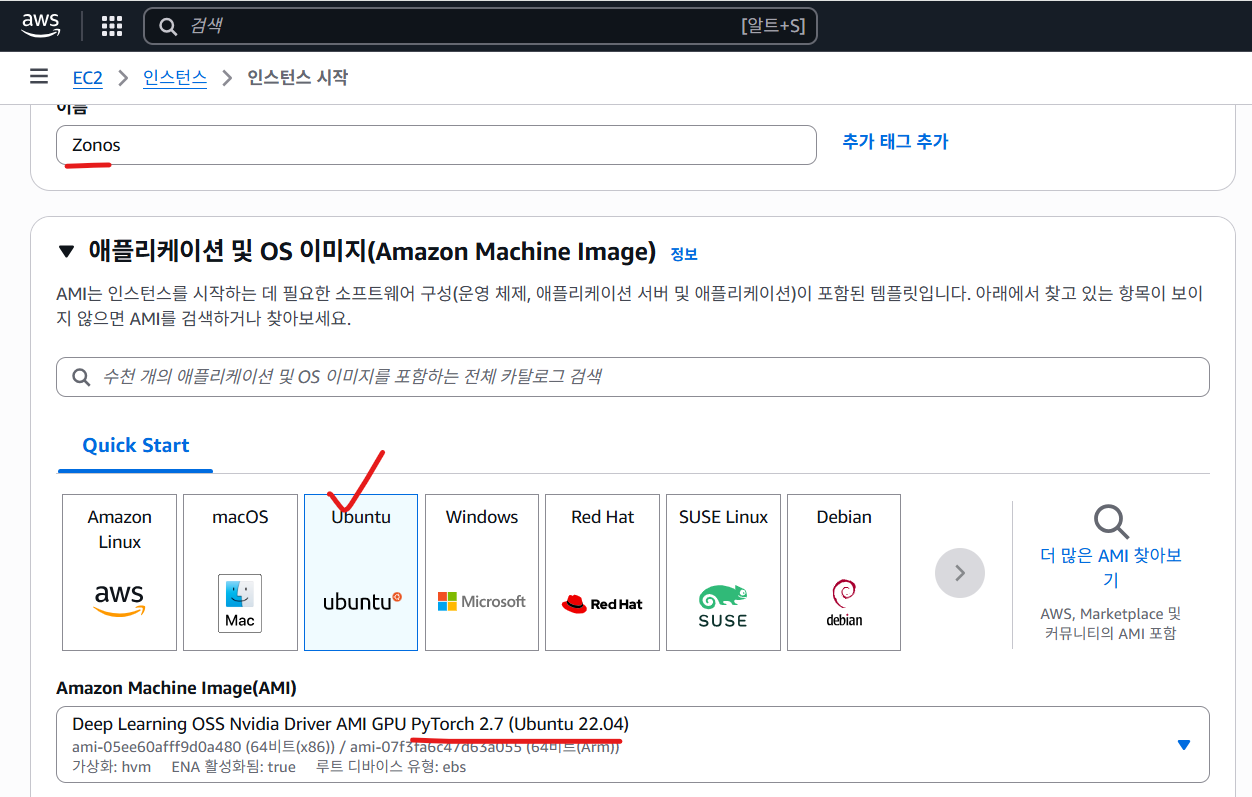Focus the top AWS search bar
The image size is (1252, 797).
pyautogui.click(x=480, y=26)
